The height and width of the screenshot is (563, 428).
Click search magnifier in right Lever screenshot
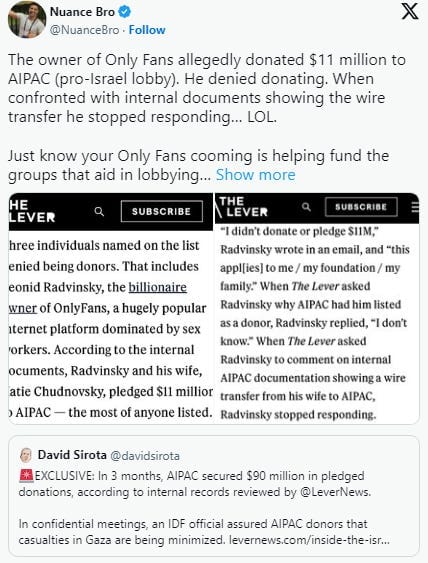click(x=306, y=207)
